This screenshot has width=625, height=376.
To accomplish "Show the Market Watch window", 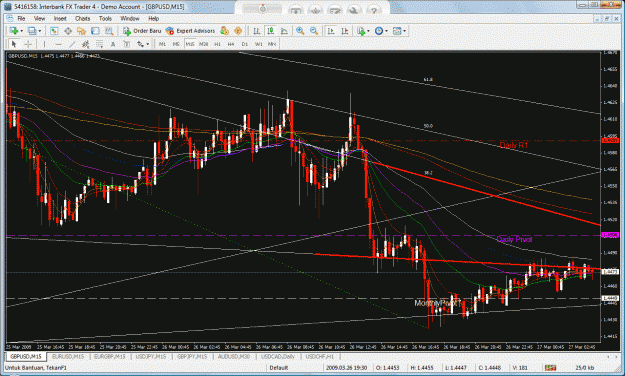I will [54, 31].
